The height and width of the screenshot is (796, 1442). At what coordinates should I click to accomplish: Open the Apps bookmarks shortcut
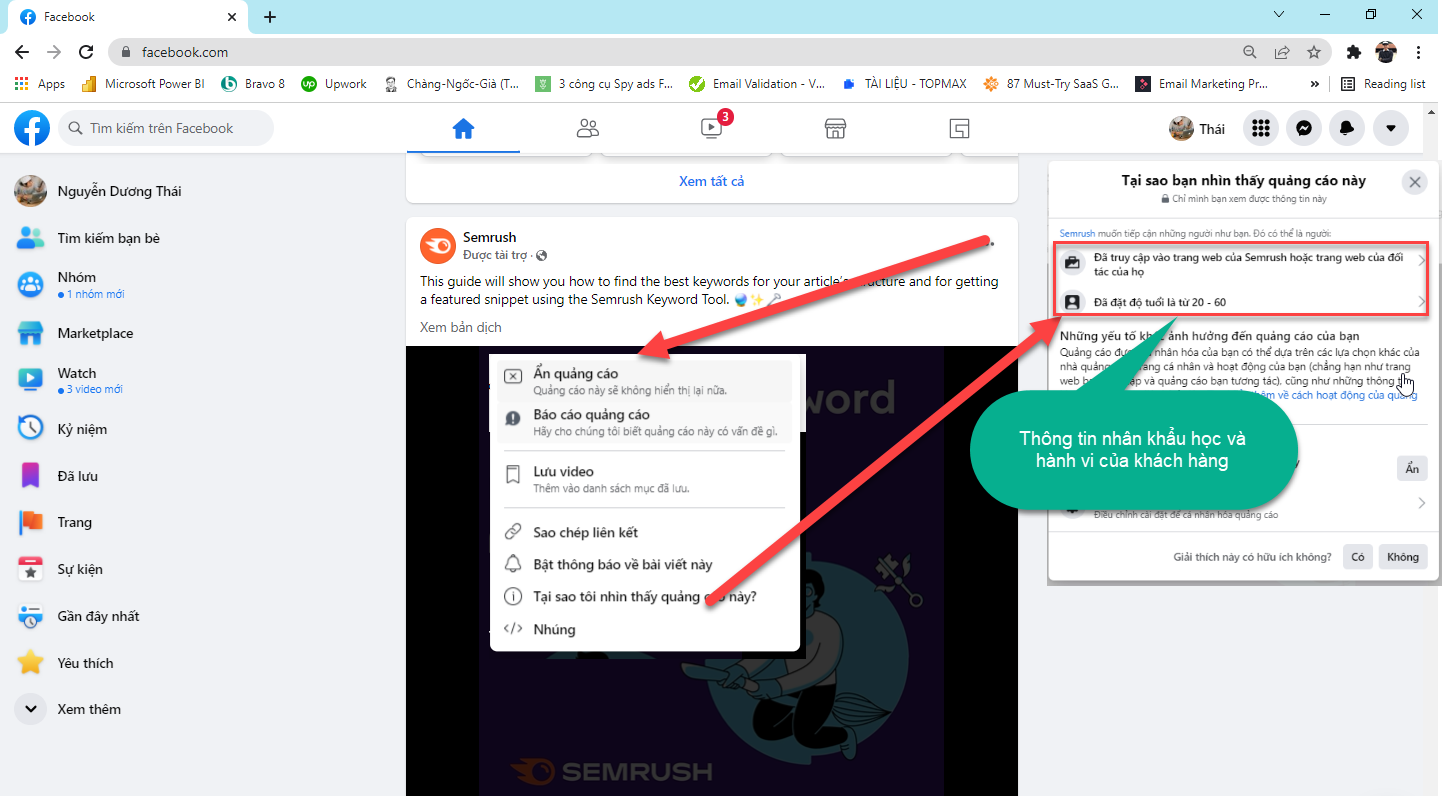pyautogui.click(x=40, y=84)
